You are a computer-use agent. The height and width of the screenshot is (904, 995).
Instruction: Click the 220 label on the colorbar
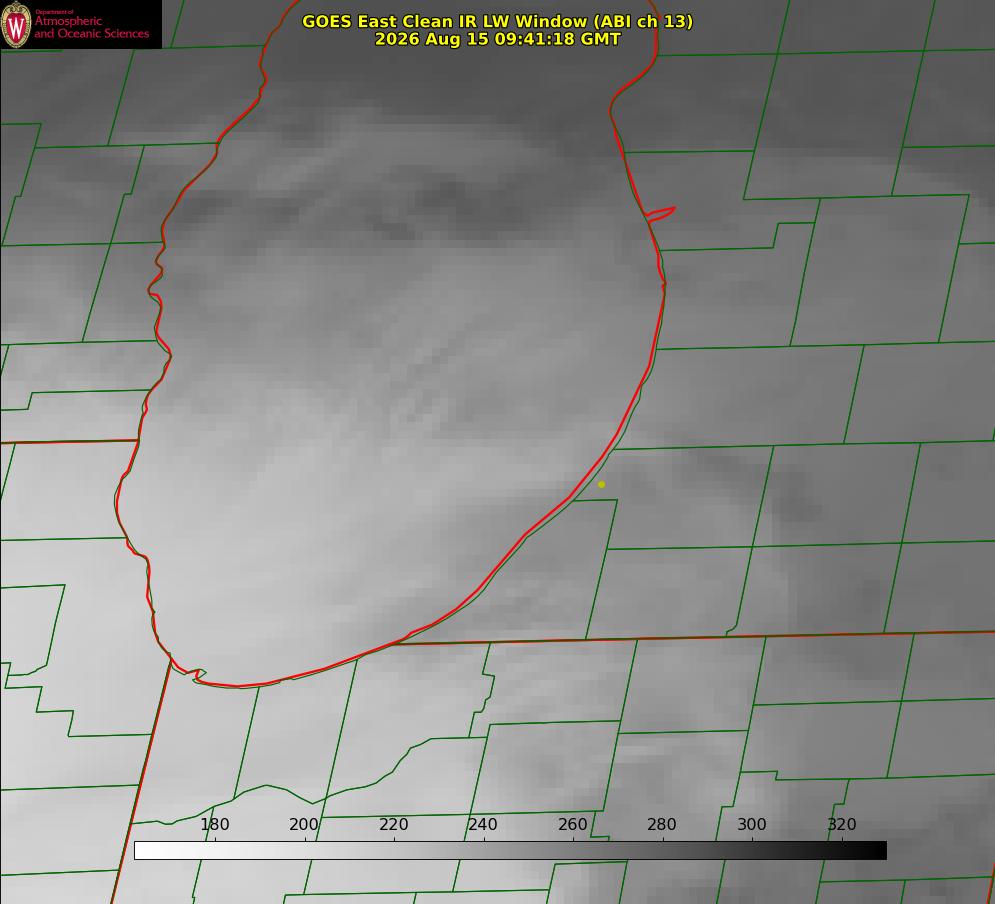(394, 824)
